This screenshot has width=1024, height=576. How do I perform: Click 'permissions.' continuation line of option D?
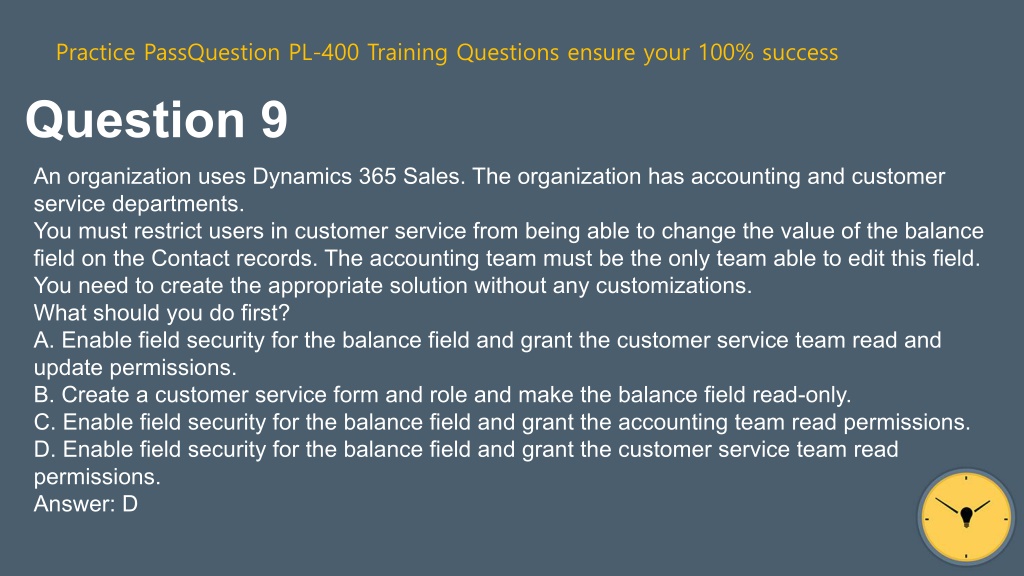(x=97, y=476)
